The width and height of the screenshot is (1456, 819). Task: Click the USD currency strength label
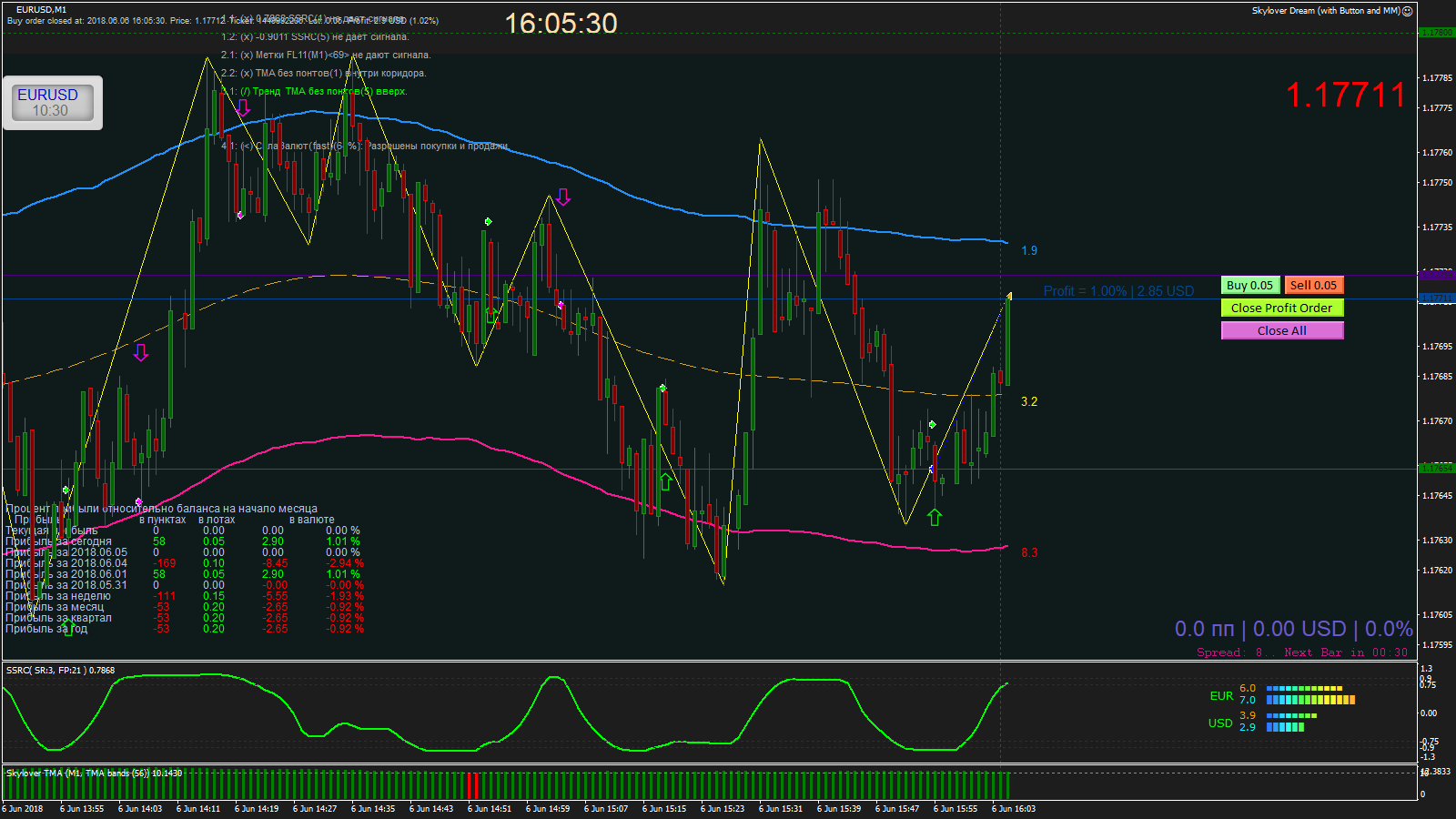(1220, 723)
